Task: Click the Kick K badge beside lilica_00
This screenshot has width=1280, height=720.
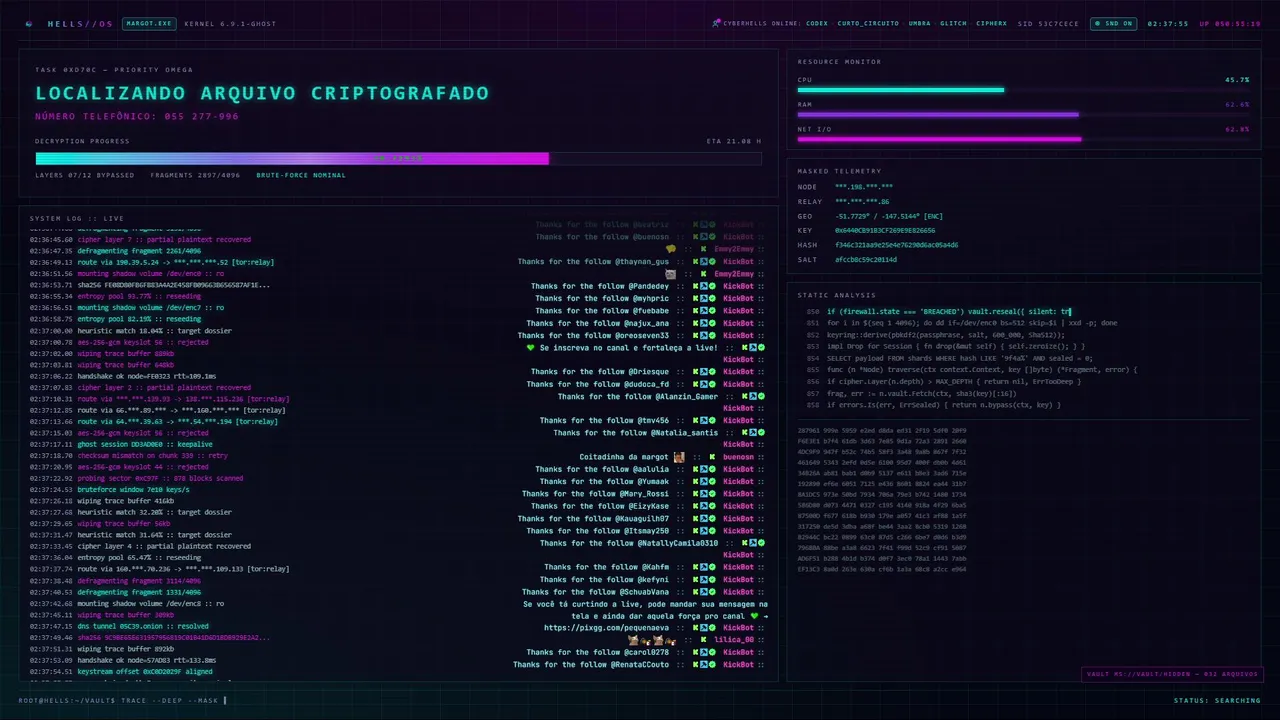Action: (703, 640)
